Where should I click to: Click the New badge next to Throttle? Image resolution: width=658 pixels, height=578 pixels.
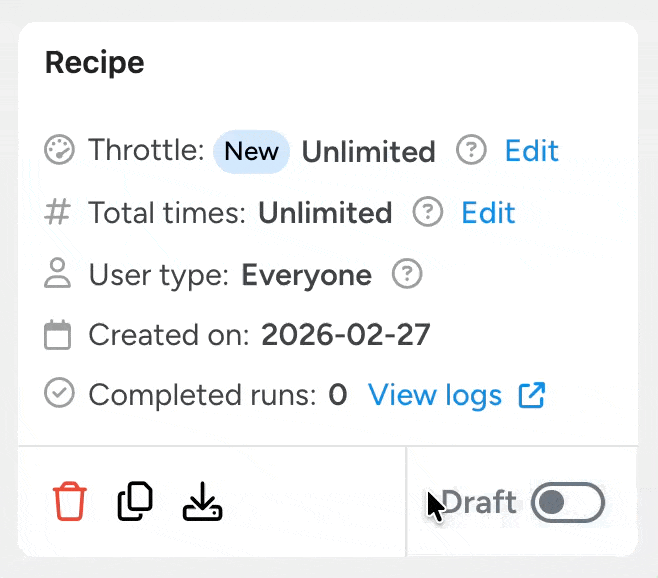click(x=251, y=151)
